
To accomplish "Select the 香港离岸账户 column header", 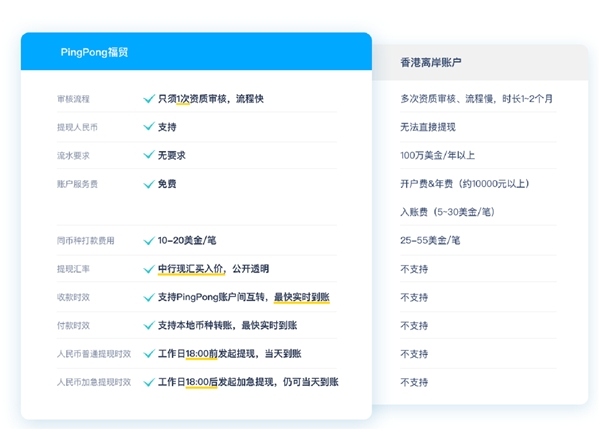I will coord(430,63).
